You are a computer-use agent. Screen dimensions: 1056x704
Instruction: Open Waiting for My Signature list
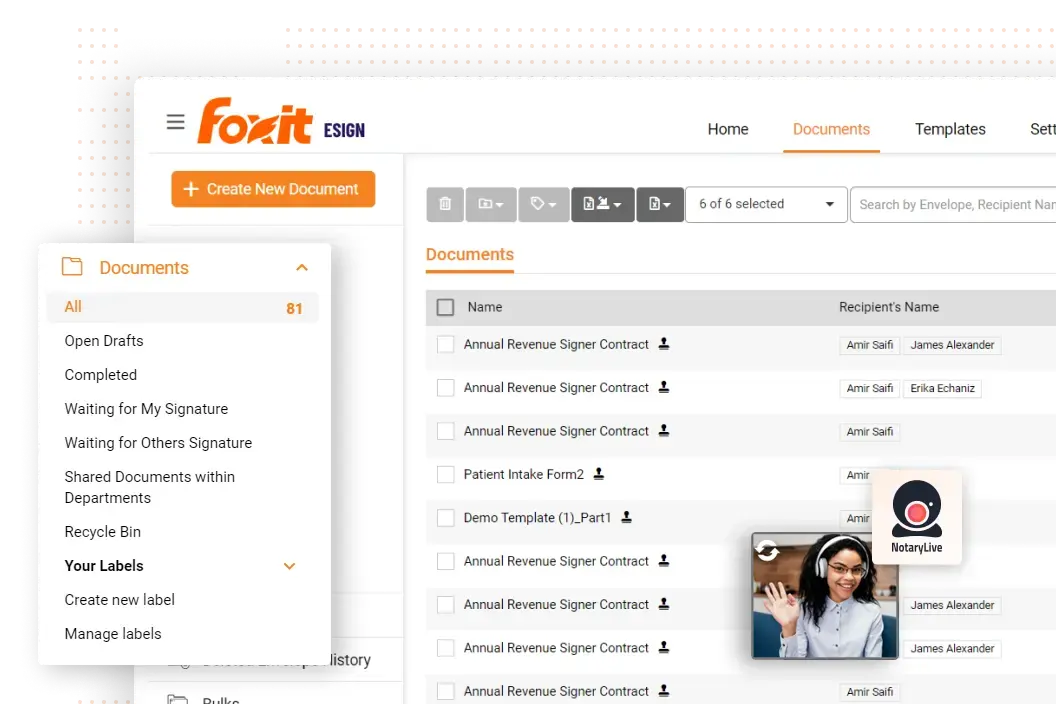pos(146,409)
